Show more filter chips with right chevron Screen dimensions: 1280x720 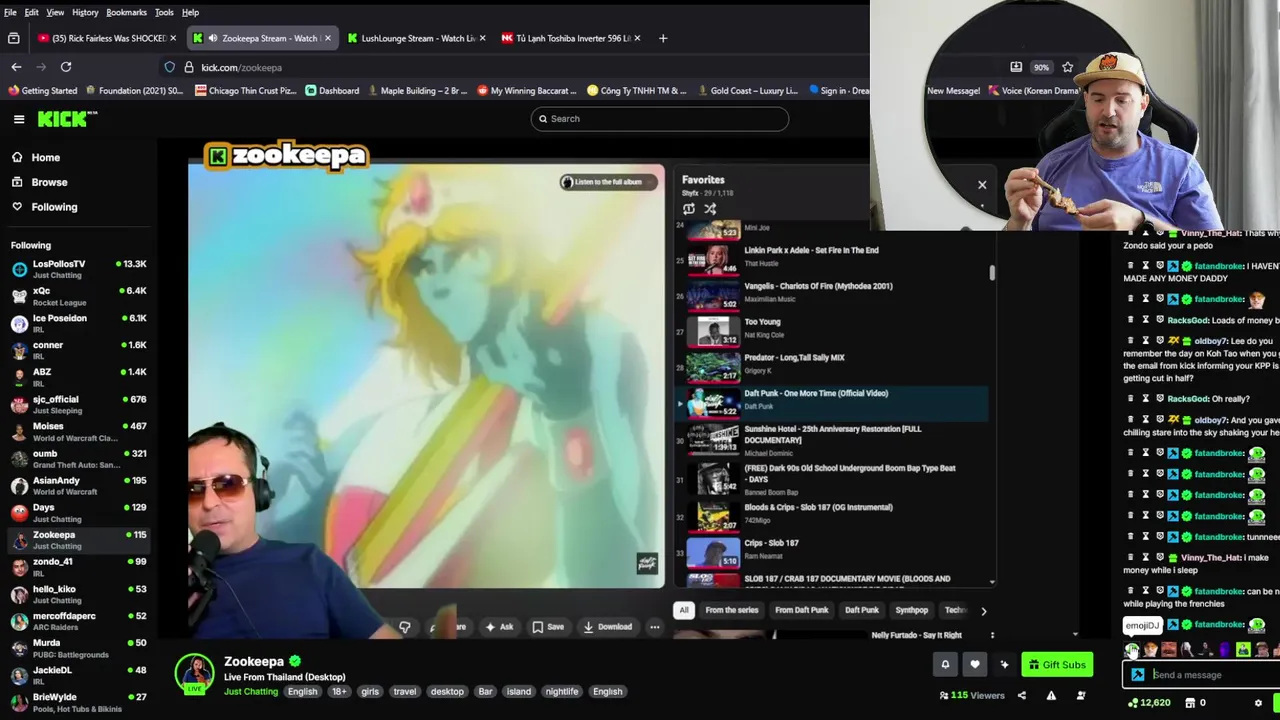[x=983, y=610]
